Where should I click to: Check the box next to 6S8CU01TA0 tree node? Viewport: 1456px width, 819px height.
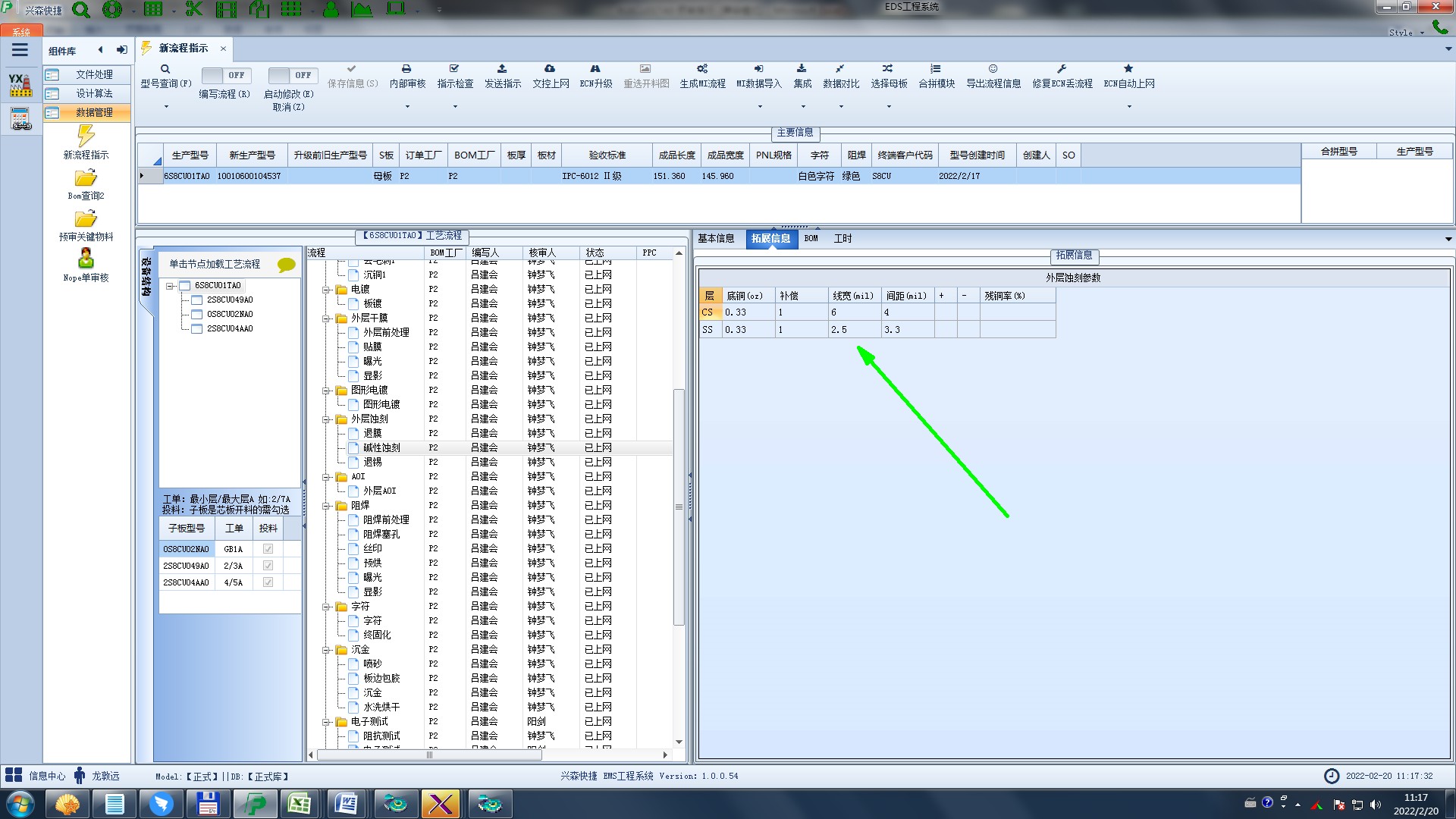pos(184,286)
